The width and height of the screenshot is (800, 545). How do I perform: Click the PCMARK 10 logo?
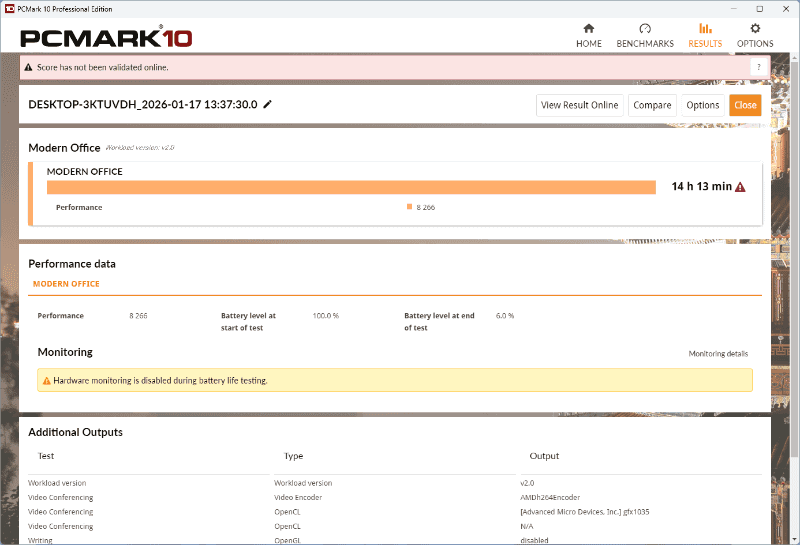pos(106,37)
